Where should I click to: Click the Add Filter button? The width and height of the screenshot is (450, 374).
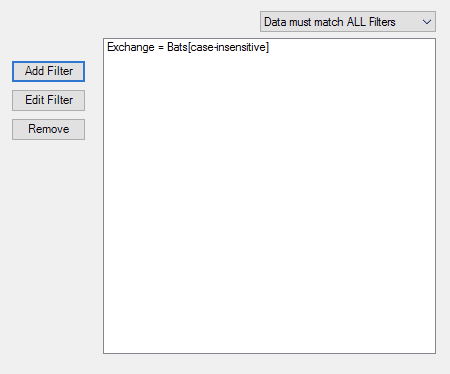(48, 71)
